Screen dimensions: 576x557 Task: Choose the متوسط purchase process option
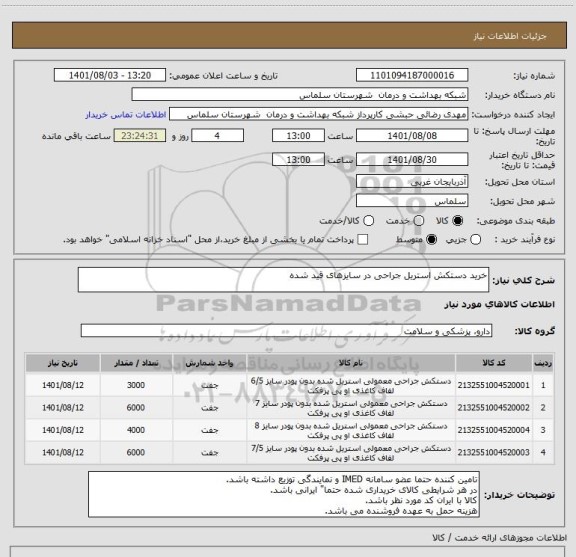click(x=431, y=240)
